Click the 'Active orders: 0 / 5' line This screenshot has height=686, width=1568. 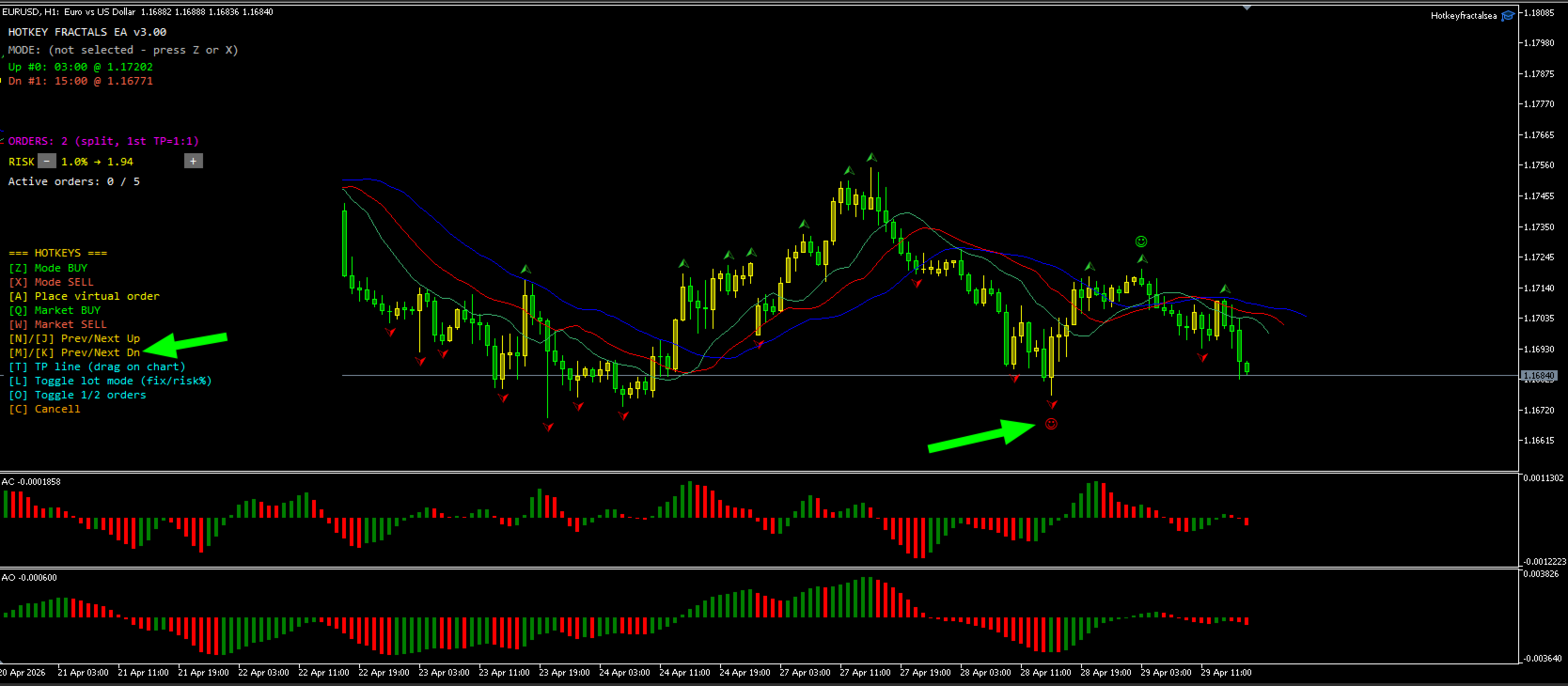(x=74, y=181)
